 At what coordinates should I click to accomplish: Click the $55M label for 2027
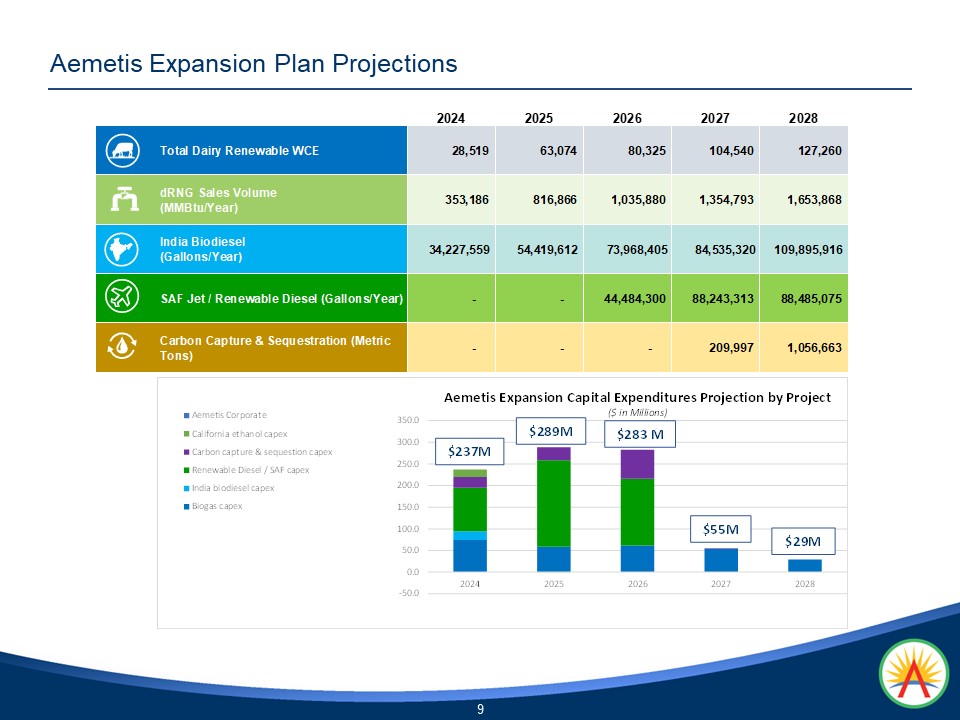pyautogui.click(x=720, y=528)
